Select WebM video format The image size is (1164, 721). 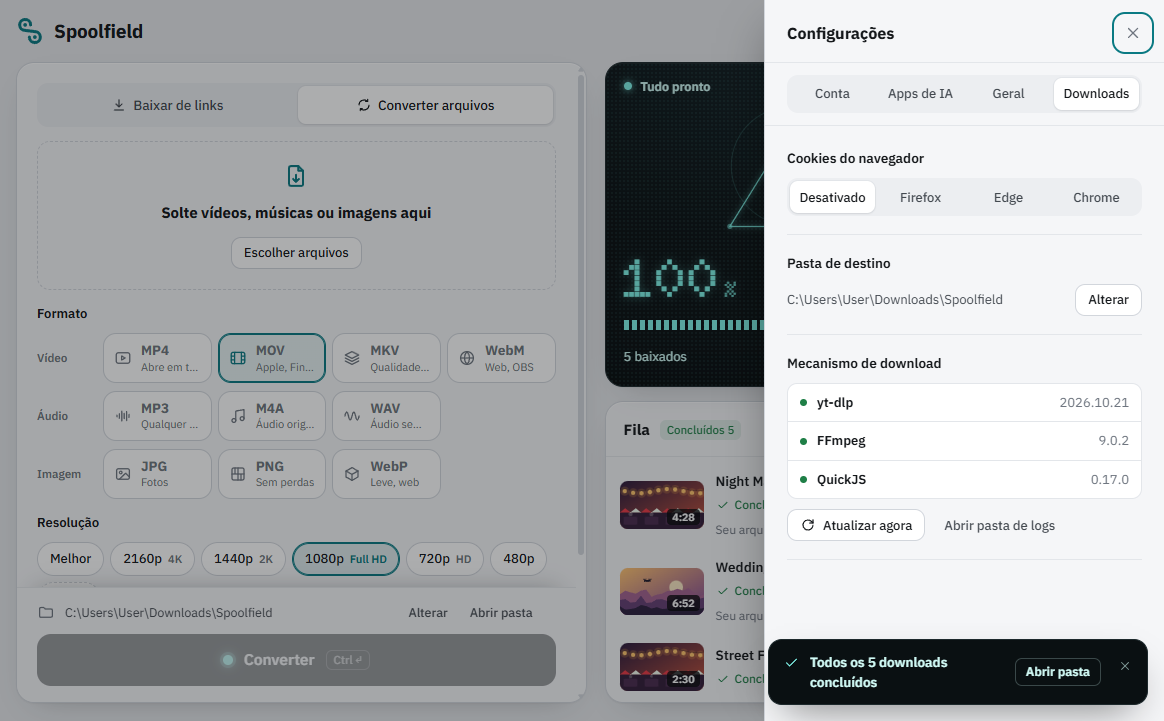[x=501, y=358]
